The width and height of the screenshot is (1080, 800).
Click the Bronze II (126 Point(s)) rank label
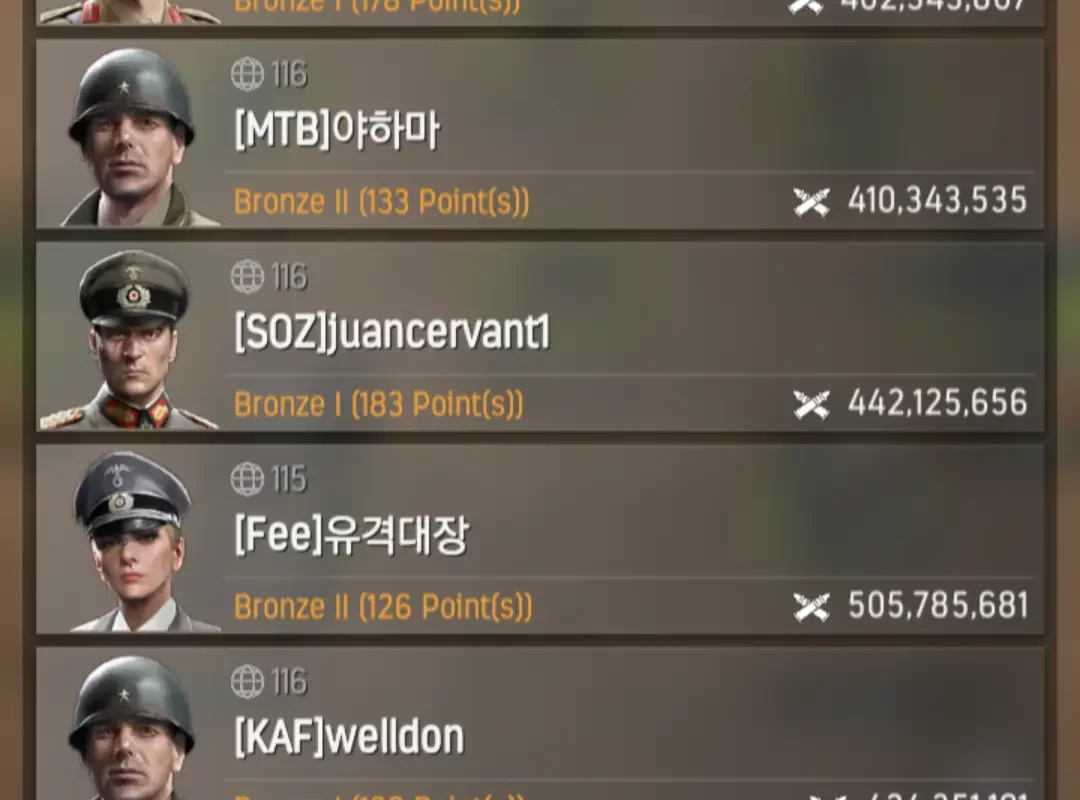(383, 607)
